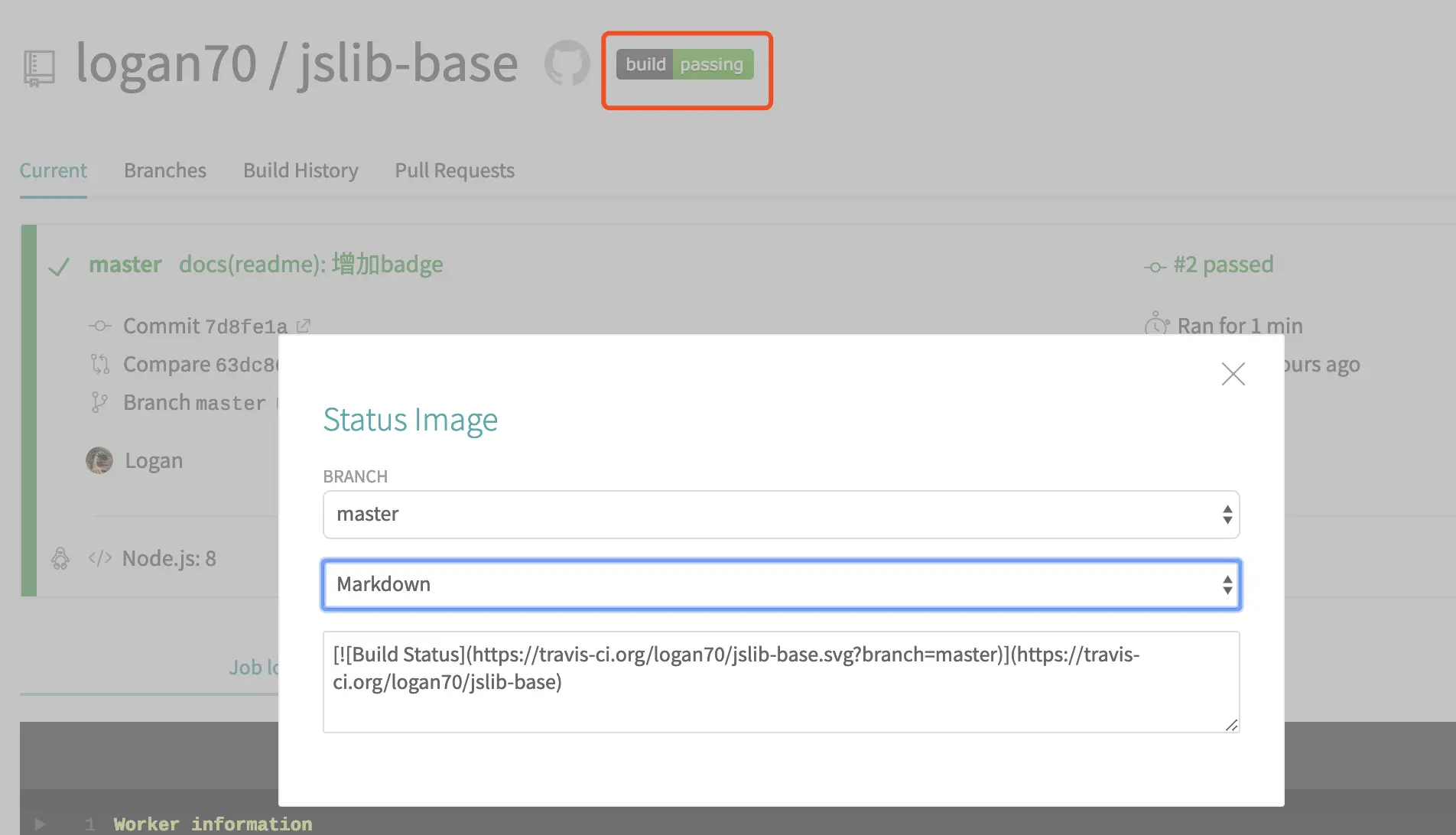Click the resize handle of the markdown text area

pyautogui.click(x=1231, y=725)
